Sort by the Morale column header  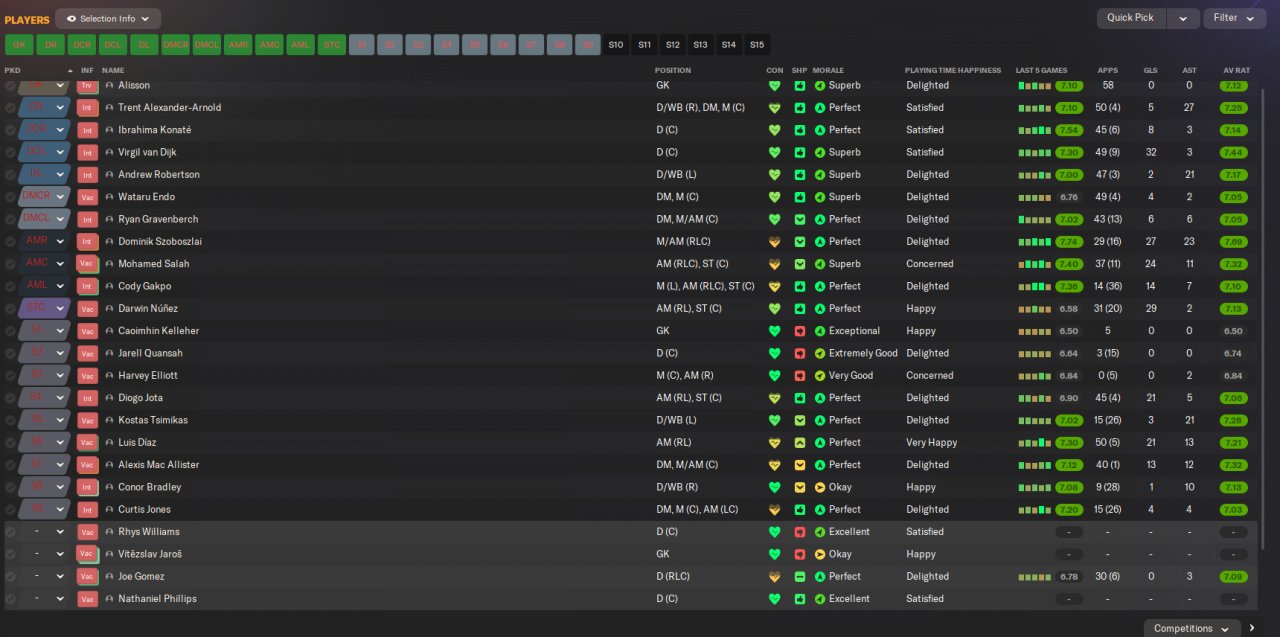click(828, 71)
